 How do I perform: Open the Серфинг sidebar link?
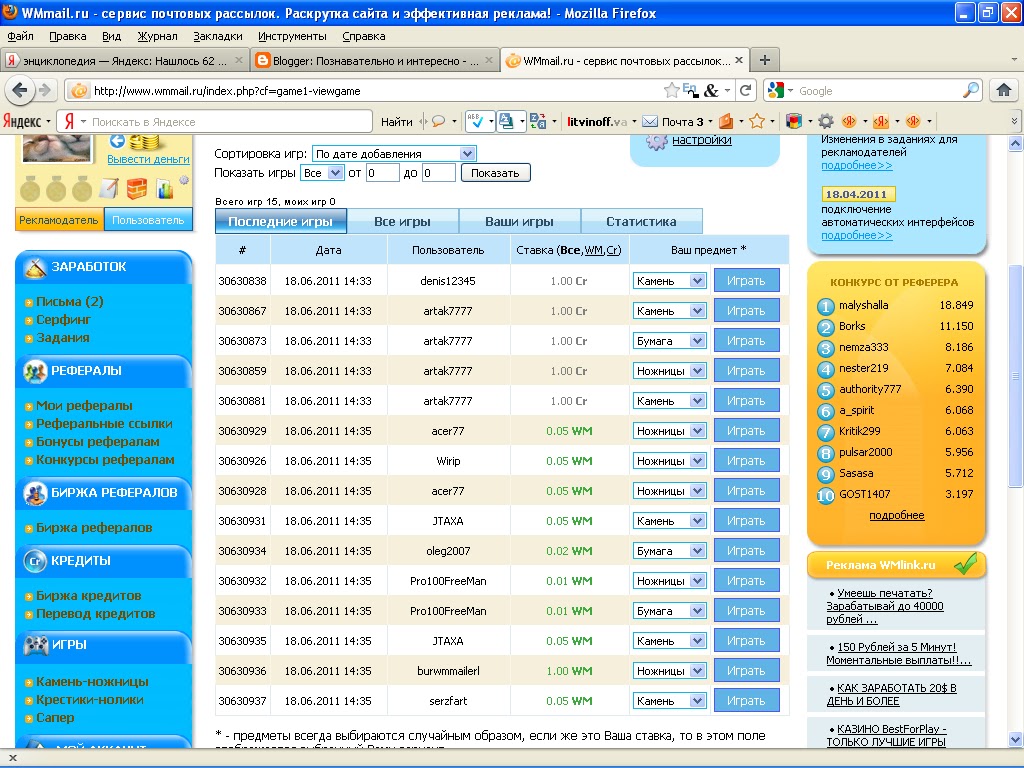pyautogui.click(x=63, y=319)
